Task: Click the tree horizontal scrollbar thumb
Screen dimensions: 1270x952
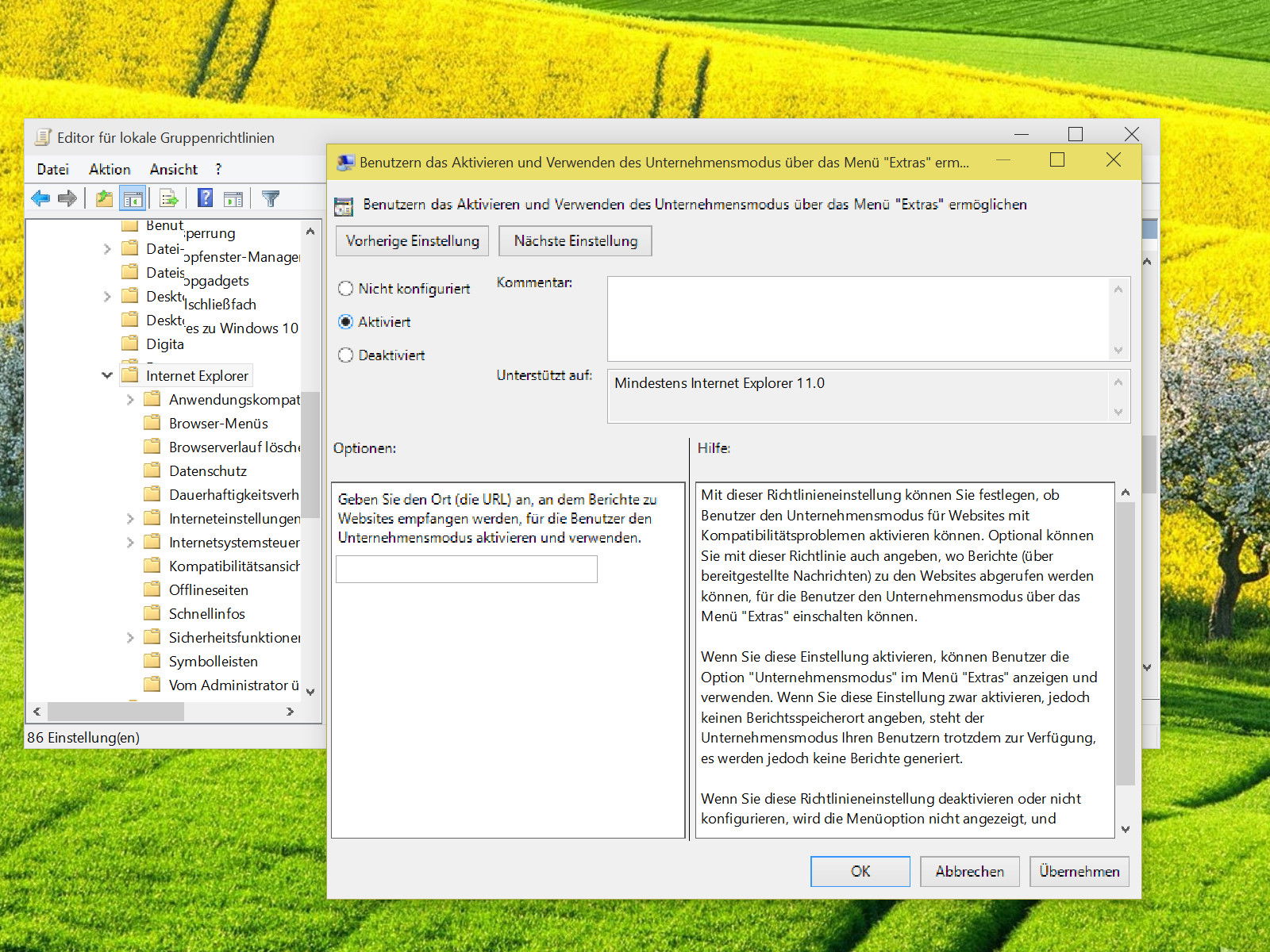Action: point(116,712)
